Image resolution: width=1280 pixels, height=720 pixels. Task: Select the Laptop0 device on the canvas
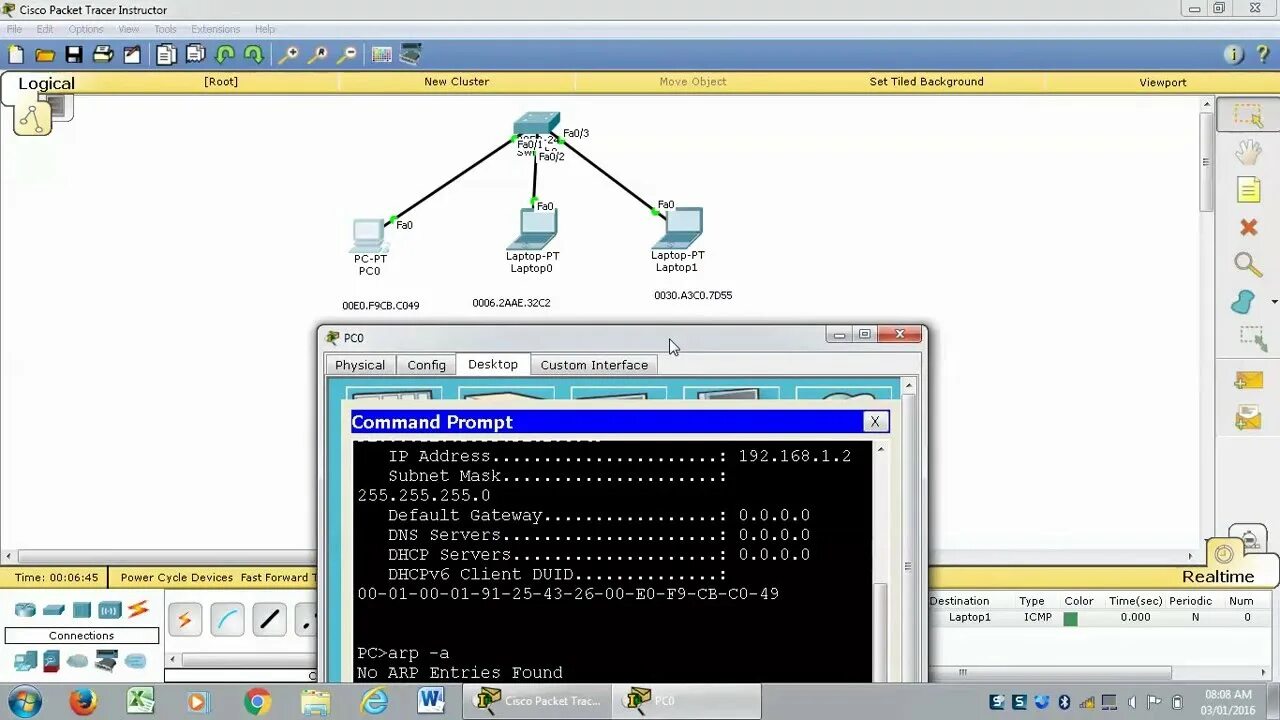coord(531,229)
